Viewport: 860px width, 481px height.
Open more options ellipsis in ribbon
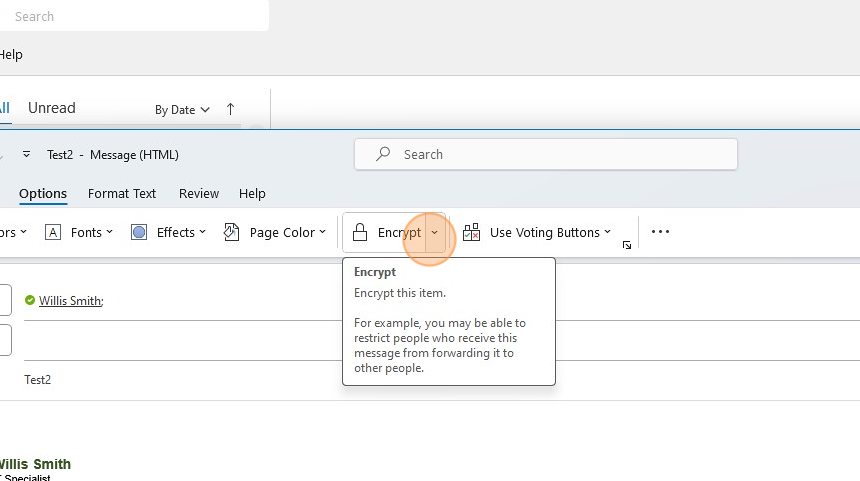tap(660, 231)
